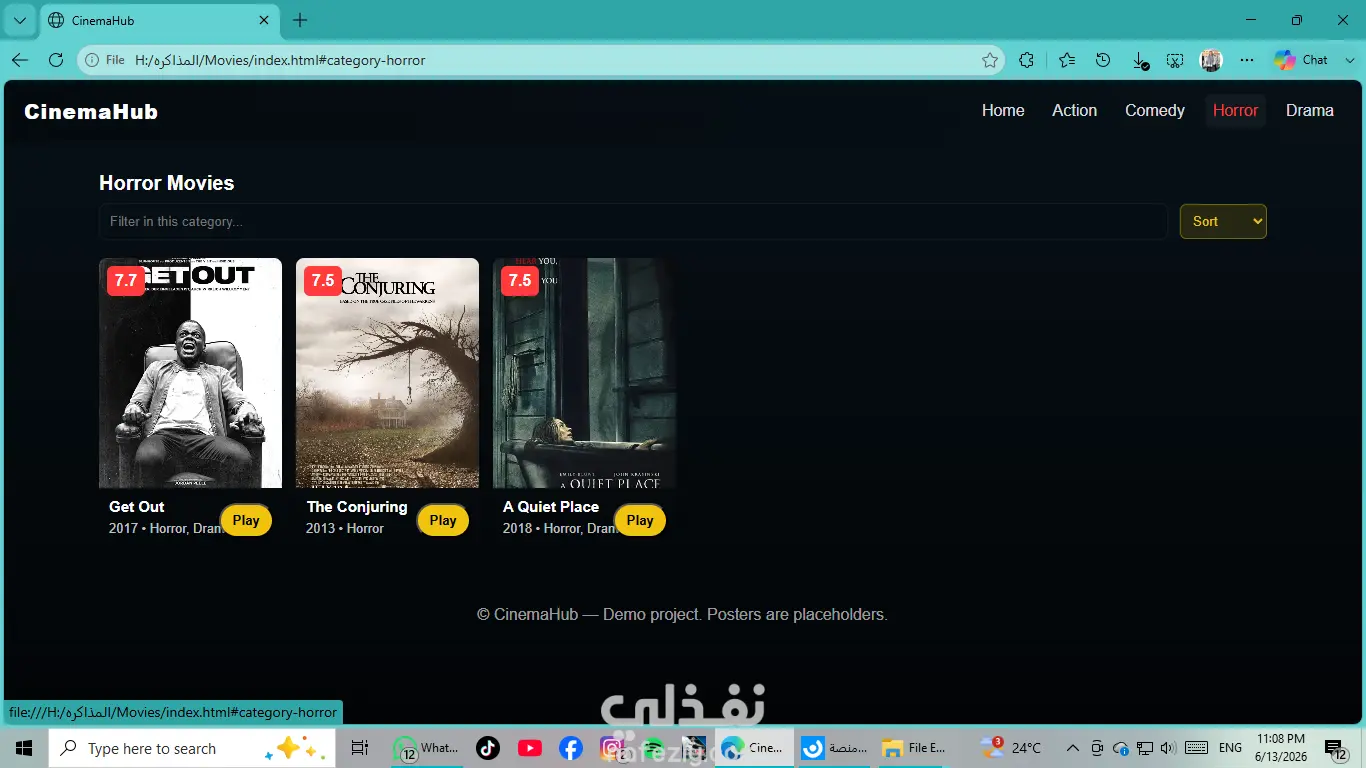The width and height of the screenshot is (1366, 768).
Task: Open YouTube from the taskbar
Action: (530, 748)
